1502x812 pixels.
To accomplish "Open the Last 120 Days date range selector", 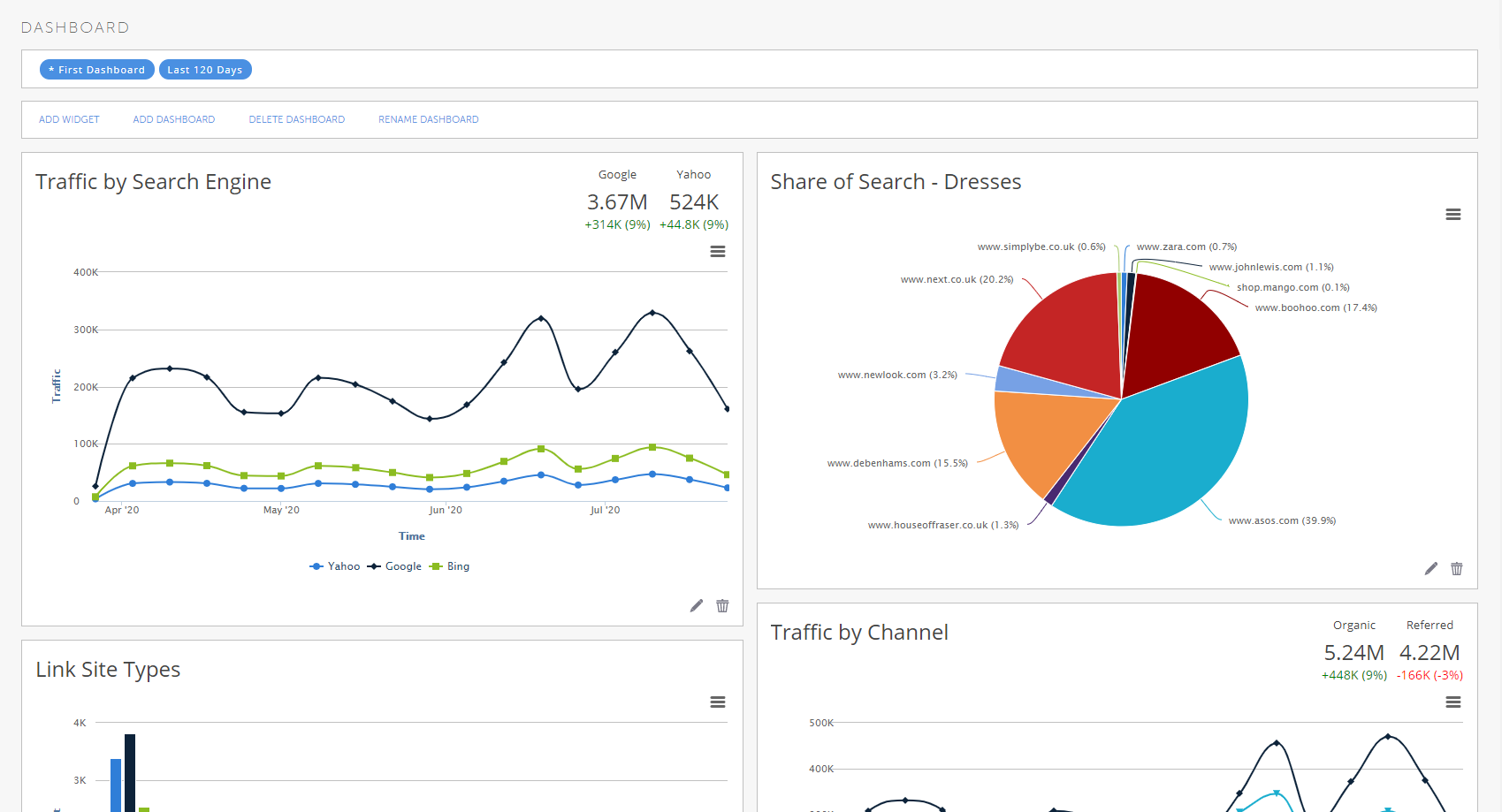I will 205,69.
